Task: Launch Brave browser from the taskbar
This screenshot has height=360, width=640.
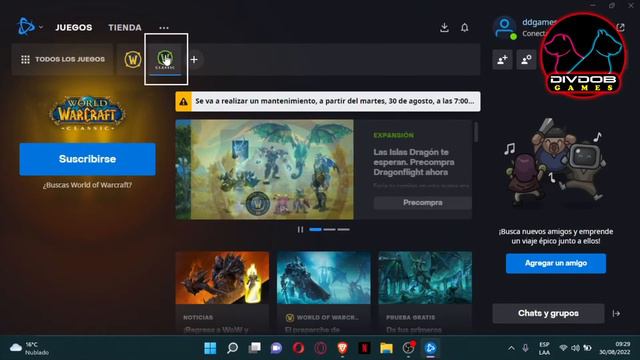Action: tap(342, 348)
